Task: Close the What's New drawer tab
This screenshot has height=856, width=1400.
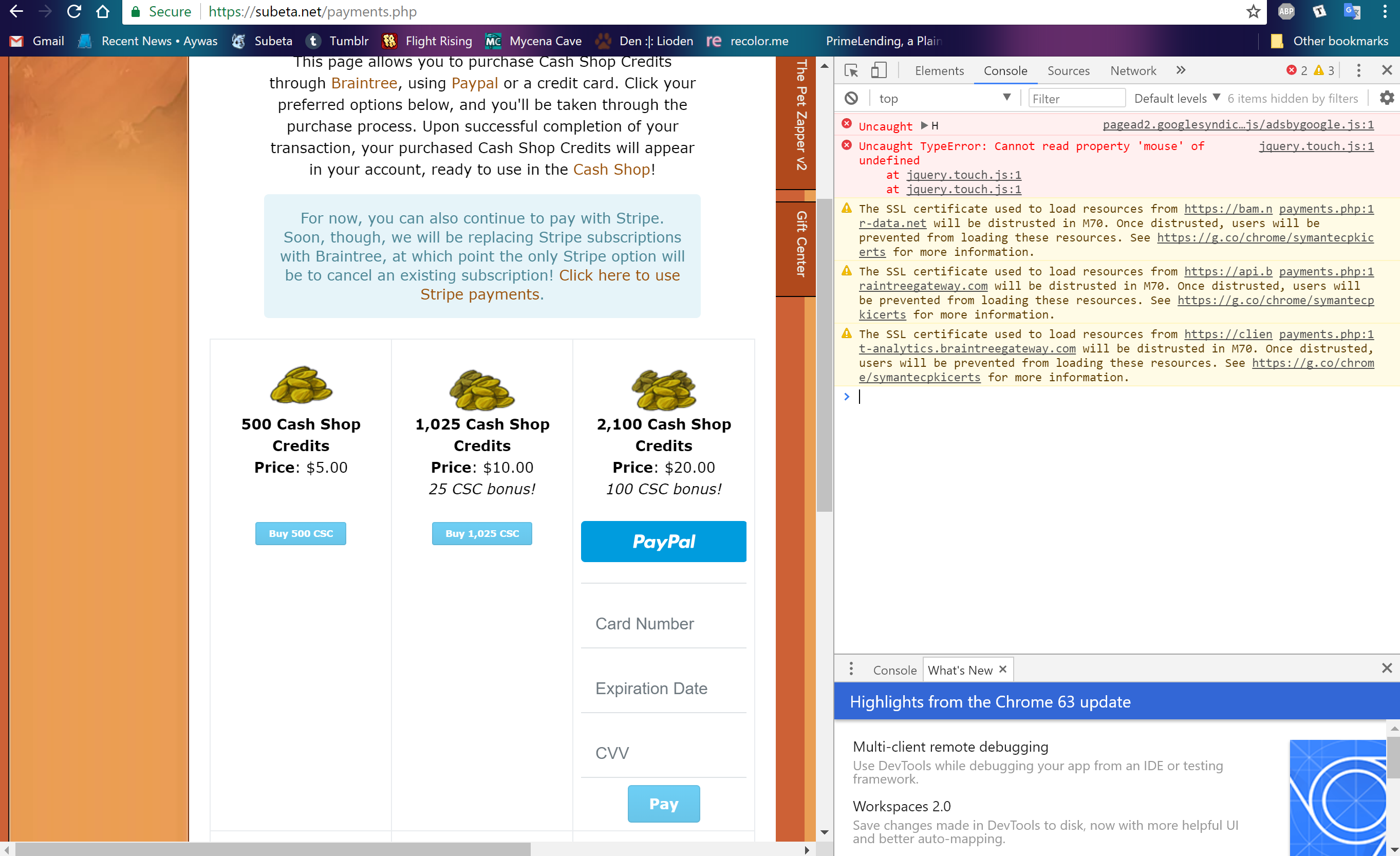Action: pos(1003,669)
